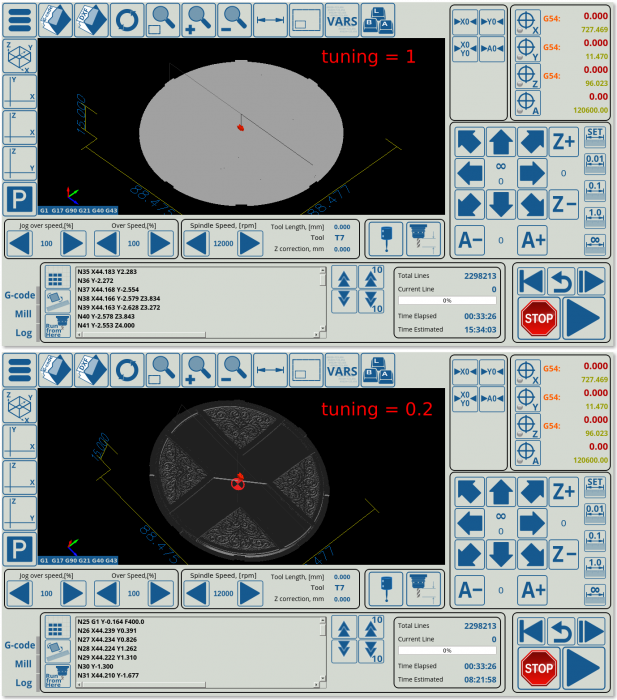Jog up arrow in top panel
Screen dimensions: 617x700
point(500,142)
